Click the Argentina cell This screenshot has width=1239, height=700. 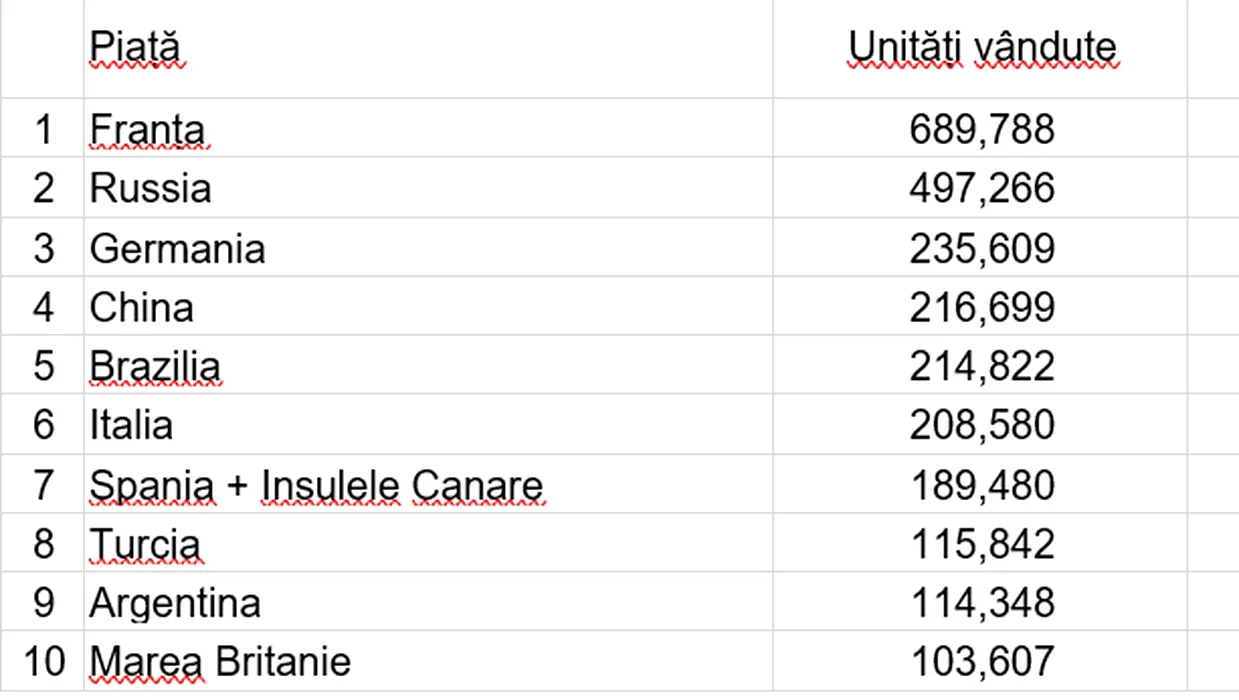click(x=428, y=602)
